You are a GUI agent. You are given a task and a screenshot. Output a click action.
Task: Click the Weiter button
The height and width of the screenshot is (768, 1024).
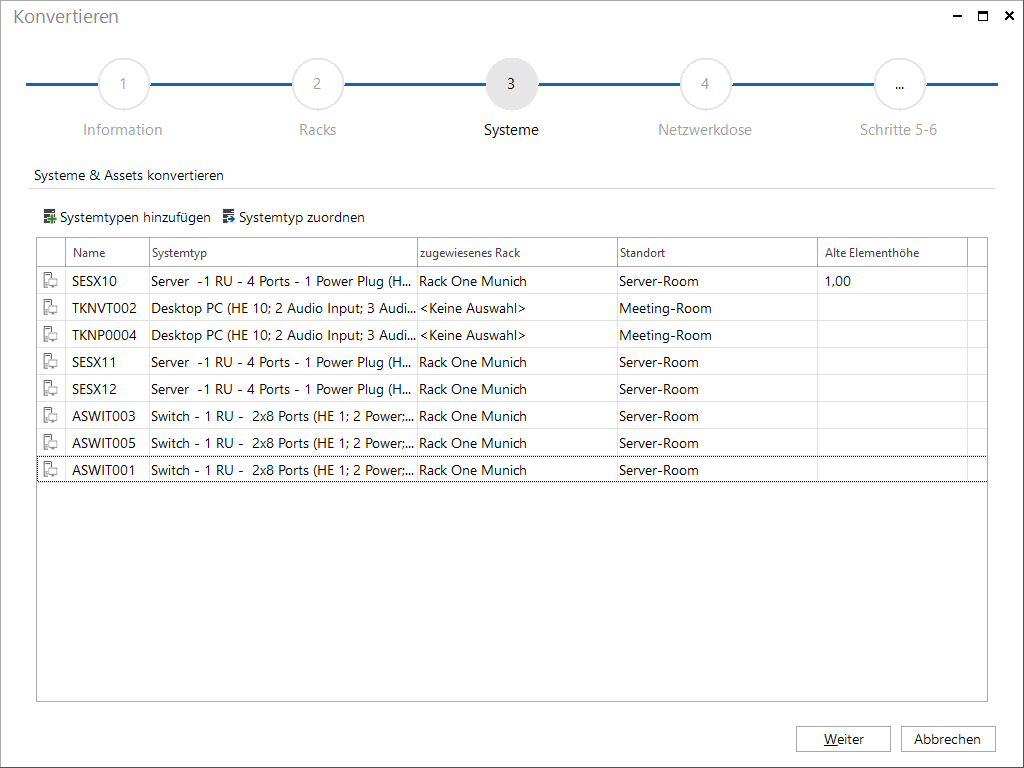tap(843, 739)
